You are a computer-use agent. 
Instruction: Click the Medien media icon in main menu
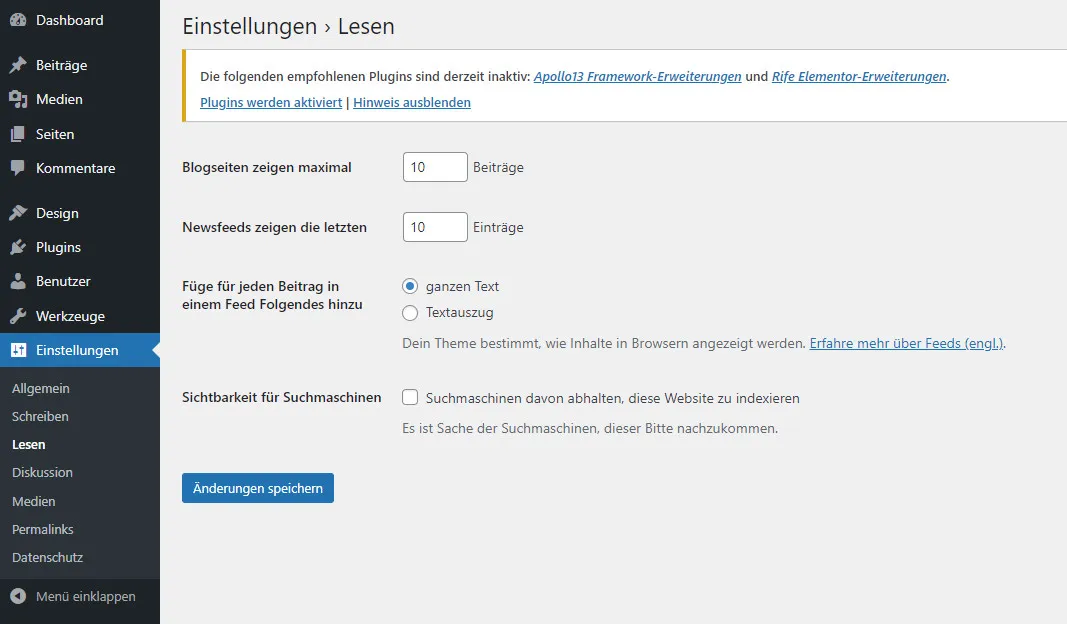point(18,99)
